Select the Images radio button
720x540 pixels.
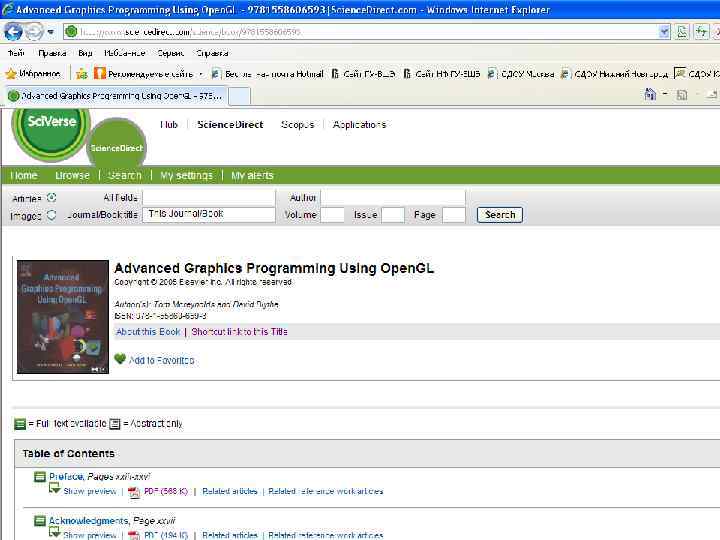click(x=51, y=214)
